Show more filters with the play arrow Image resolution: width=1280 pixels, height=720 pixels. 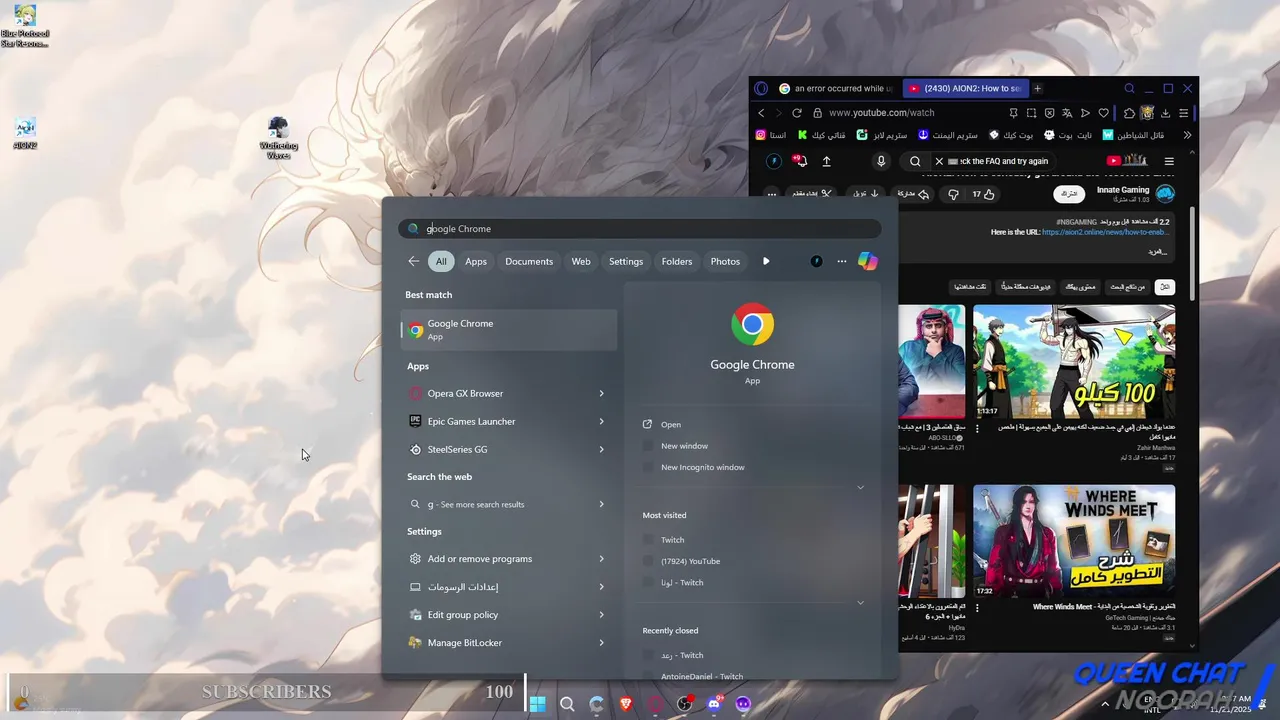[x=766, y=261]
